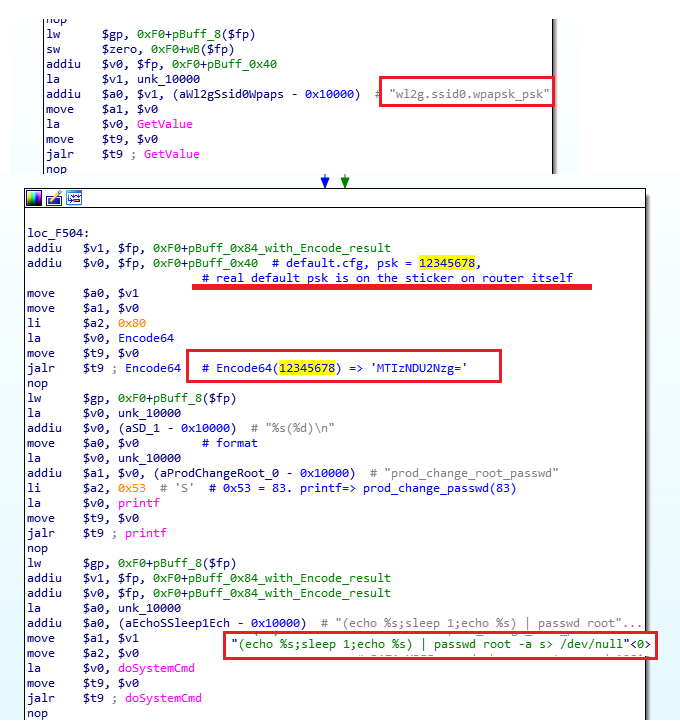Click the edit node pencil icon

pos(54,198)
